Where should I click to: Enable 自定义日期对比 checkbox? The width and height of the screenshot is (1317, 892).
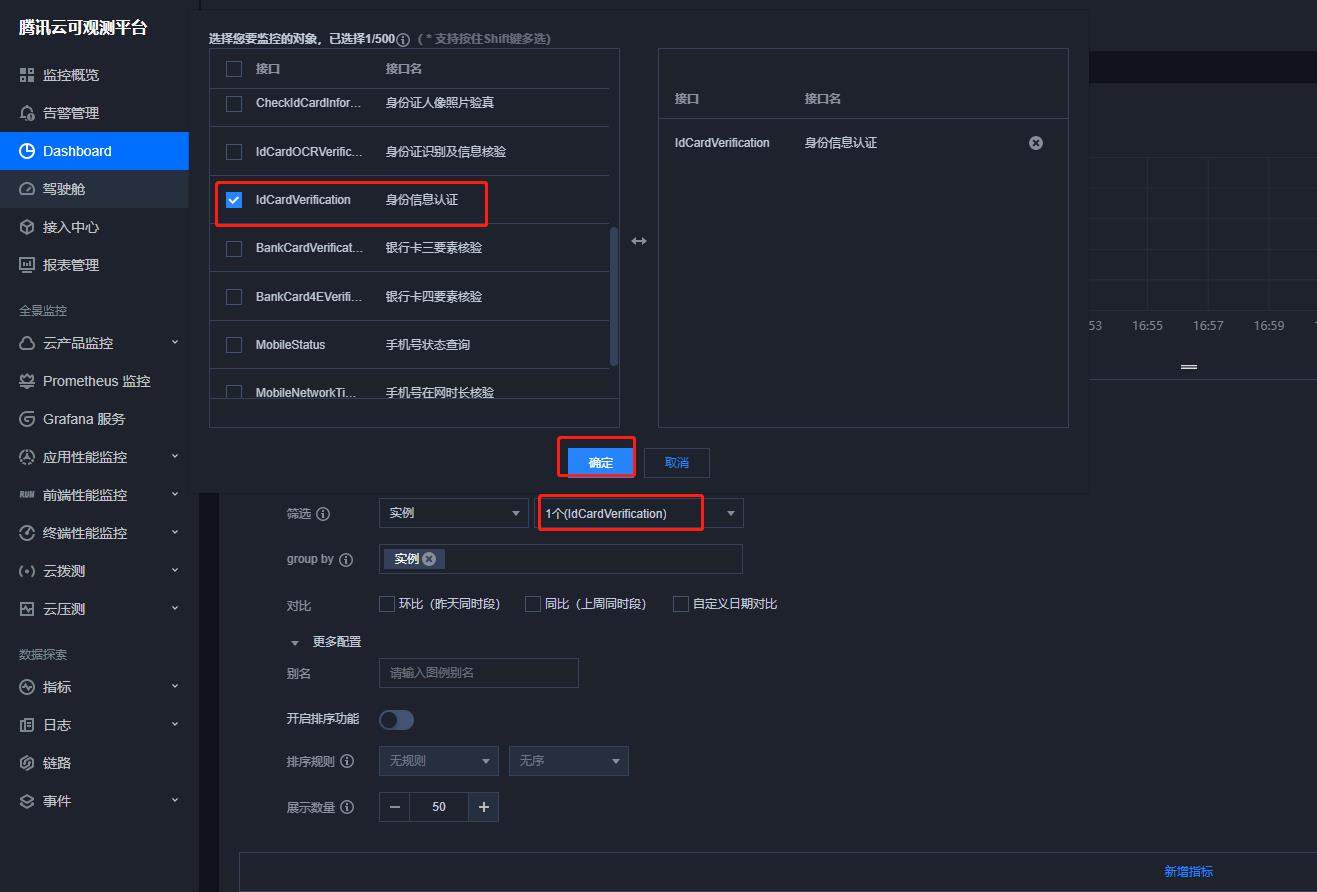click(x=681, y=604)
